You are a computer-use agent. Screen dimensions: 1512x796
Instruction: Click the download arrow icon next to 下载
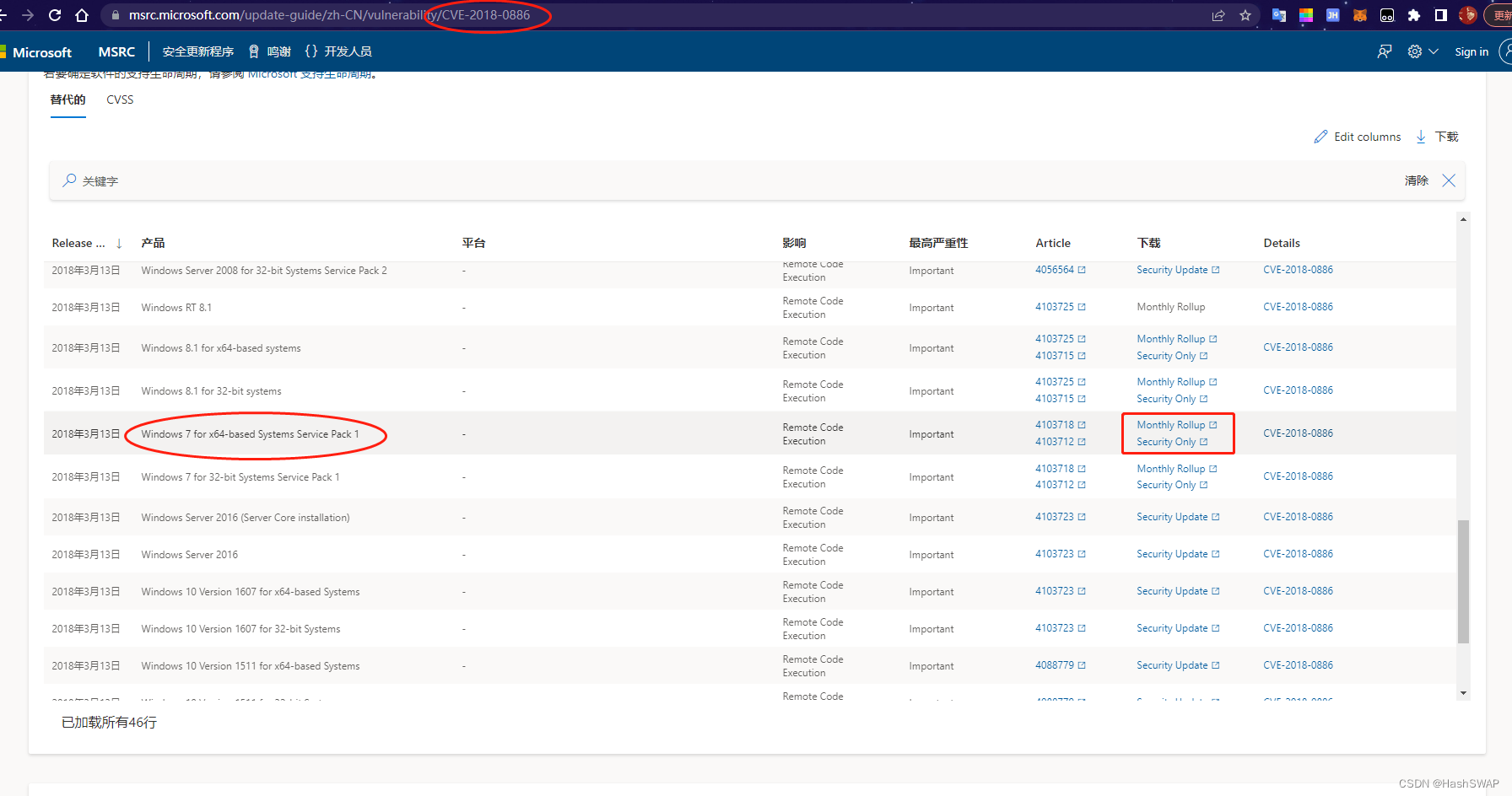pos(1421,137)
